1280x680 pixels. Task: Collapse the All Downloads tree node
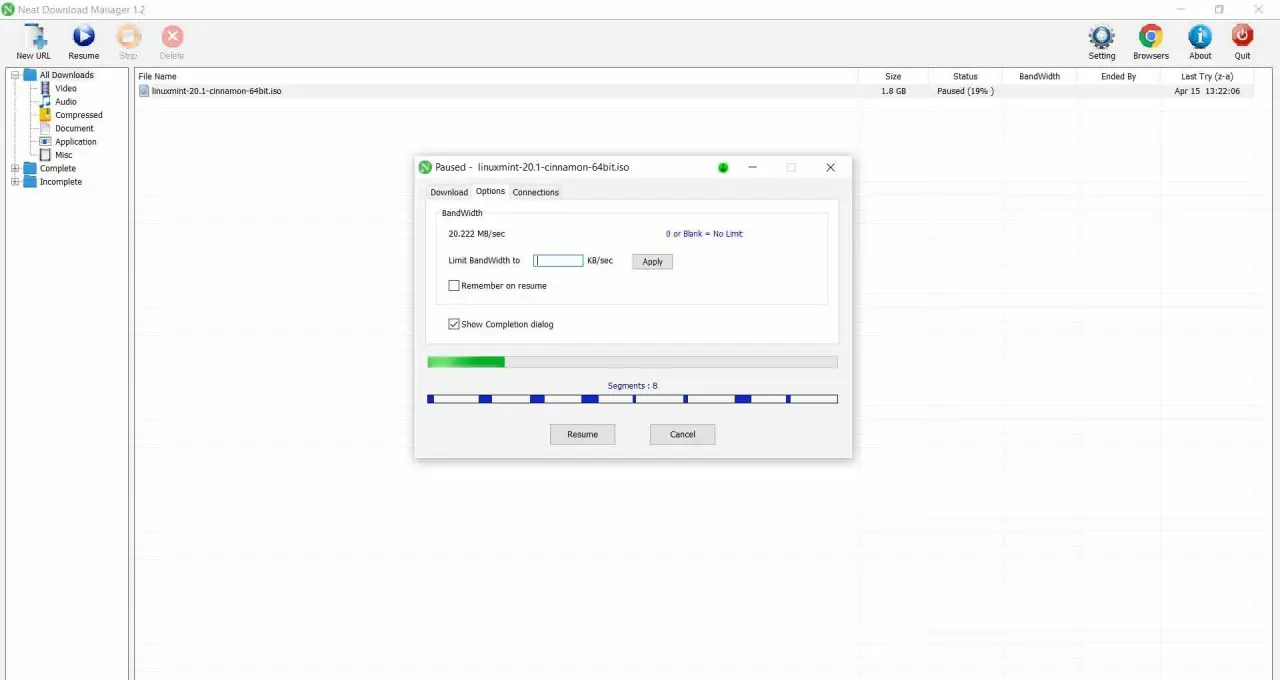pos(13,74)
